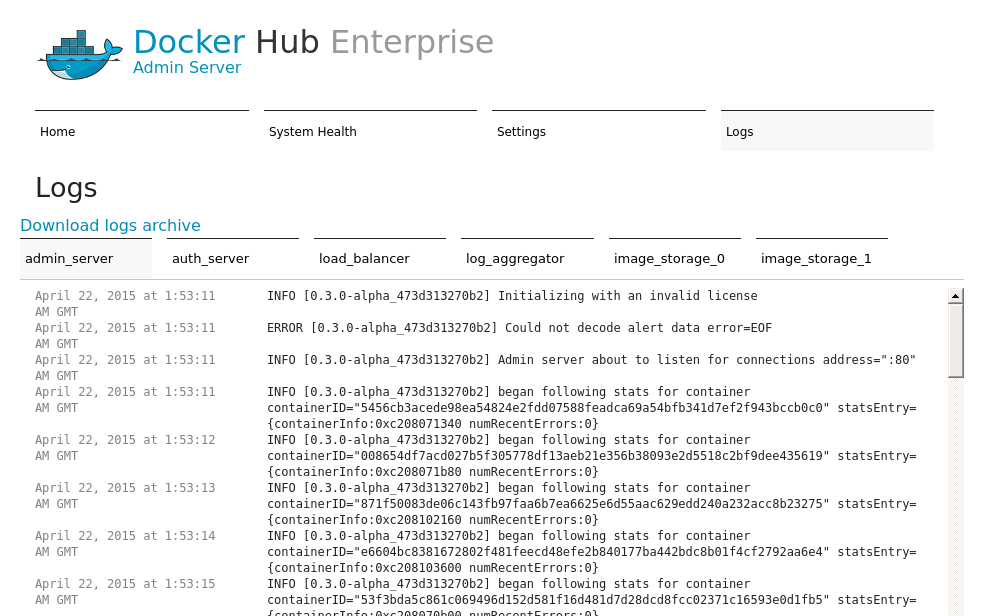Screen dimensions: 984x616
Task: Click the Docker whale logo
Action: click(x=80, y=55)
